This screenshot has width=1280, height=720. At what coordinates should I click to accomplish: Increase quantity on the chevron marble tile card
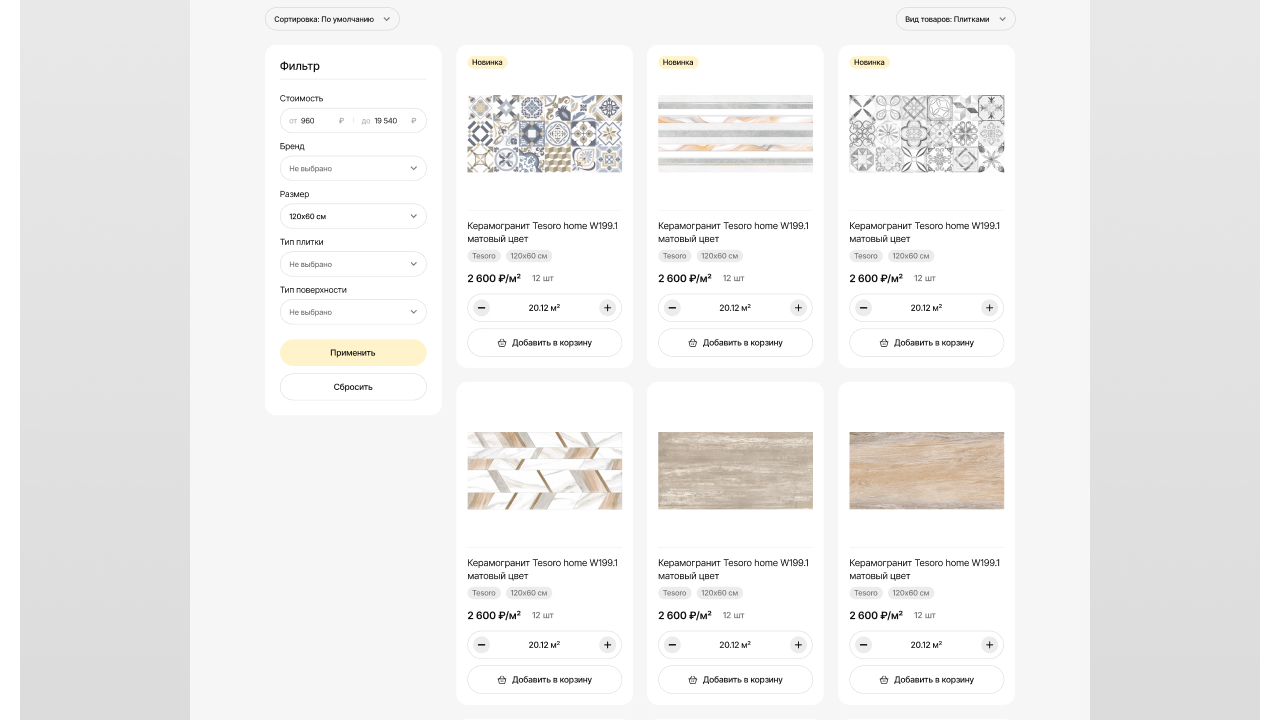point(607,645)
